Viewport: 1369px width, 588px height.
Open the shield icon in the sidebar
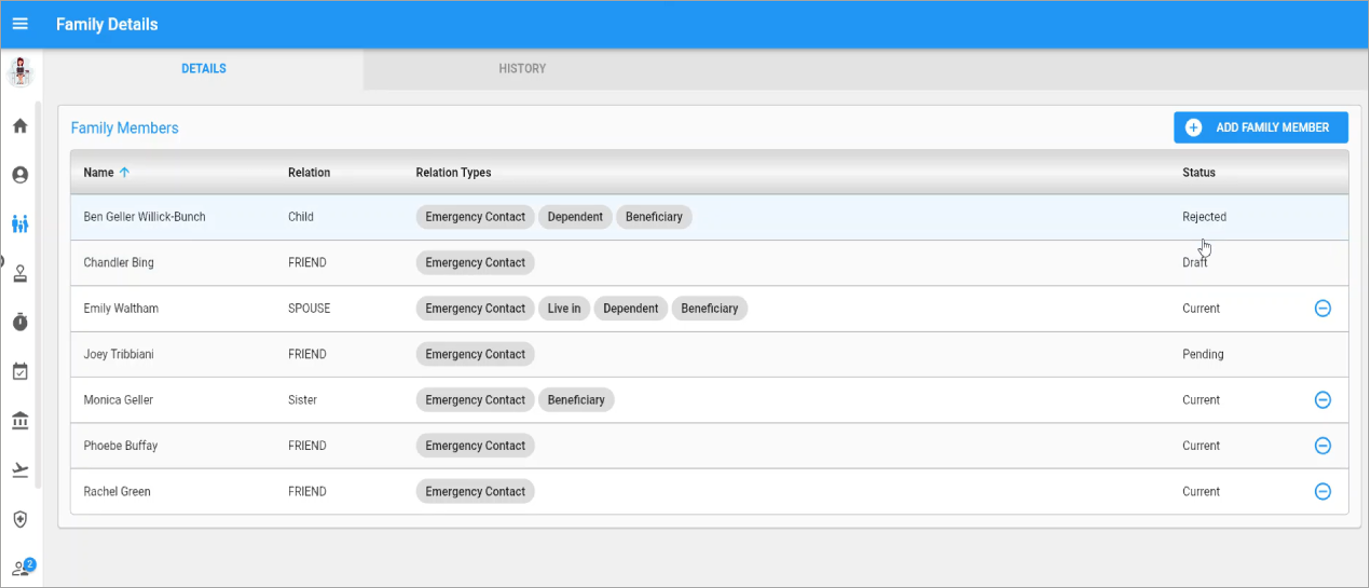20,519
